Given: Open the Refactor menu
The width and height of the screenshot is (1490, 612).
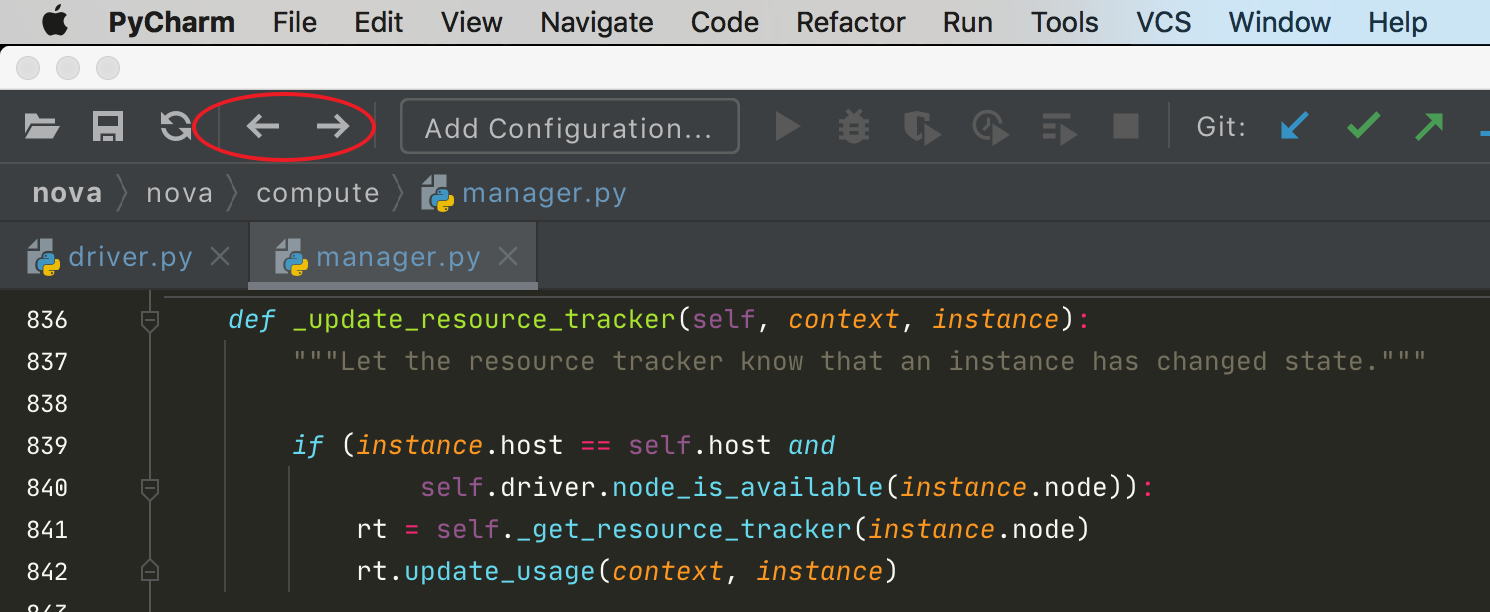Looking at the screenshot, I should click(x=850, y=22).
